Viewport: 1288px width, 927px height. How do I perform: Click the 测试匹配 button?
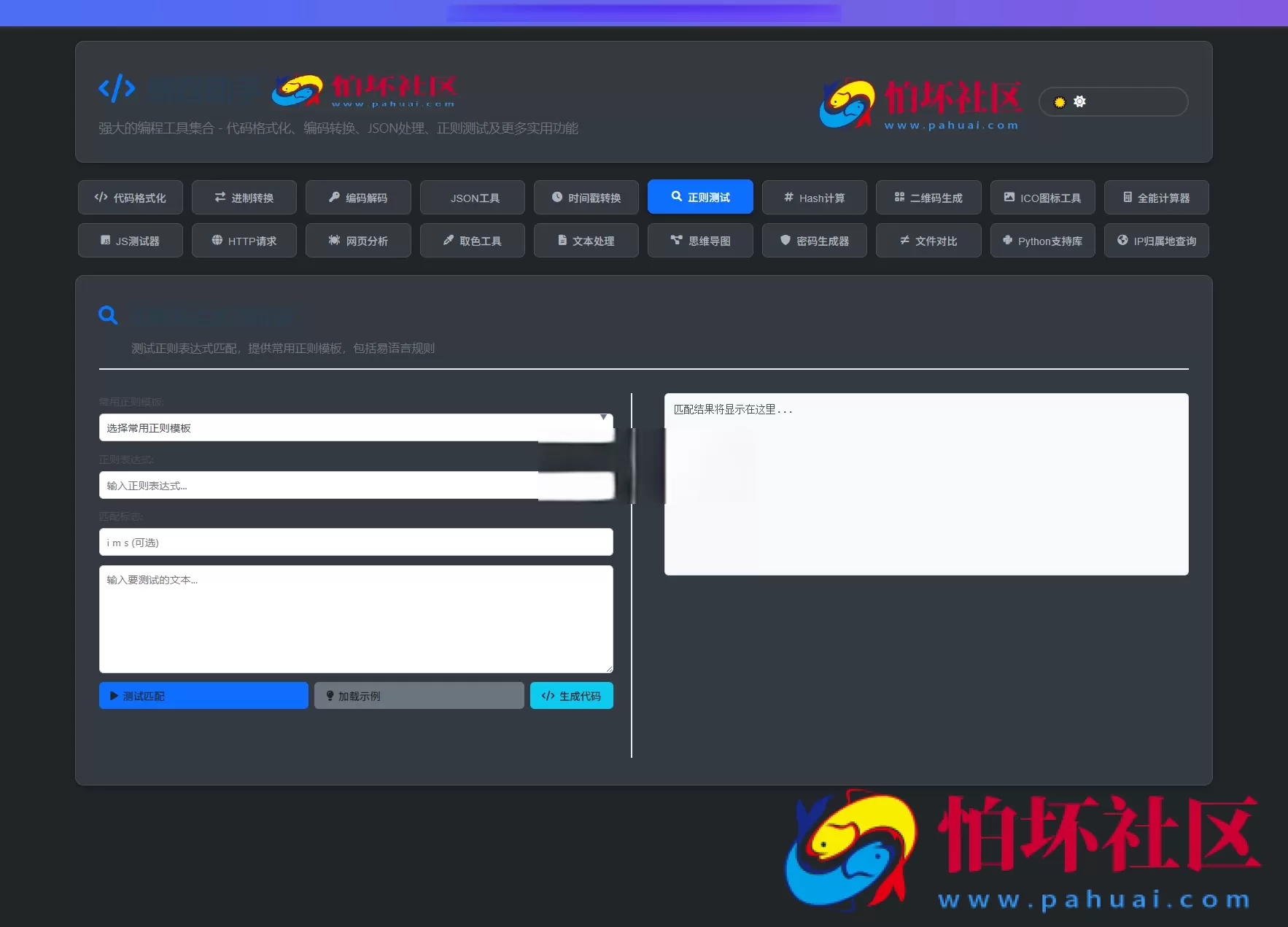(x=203, y=695)
